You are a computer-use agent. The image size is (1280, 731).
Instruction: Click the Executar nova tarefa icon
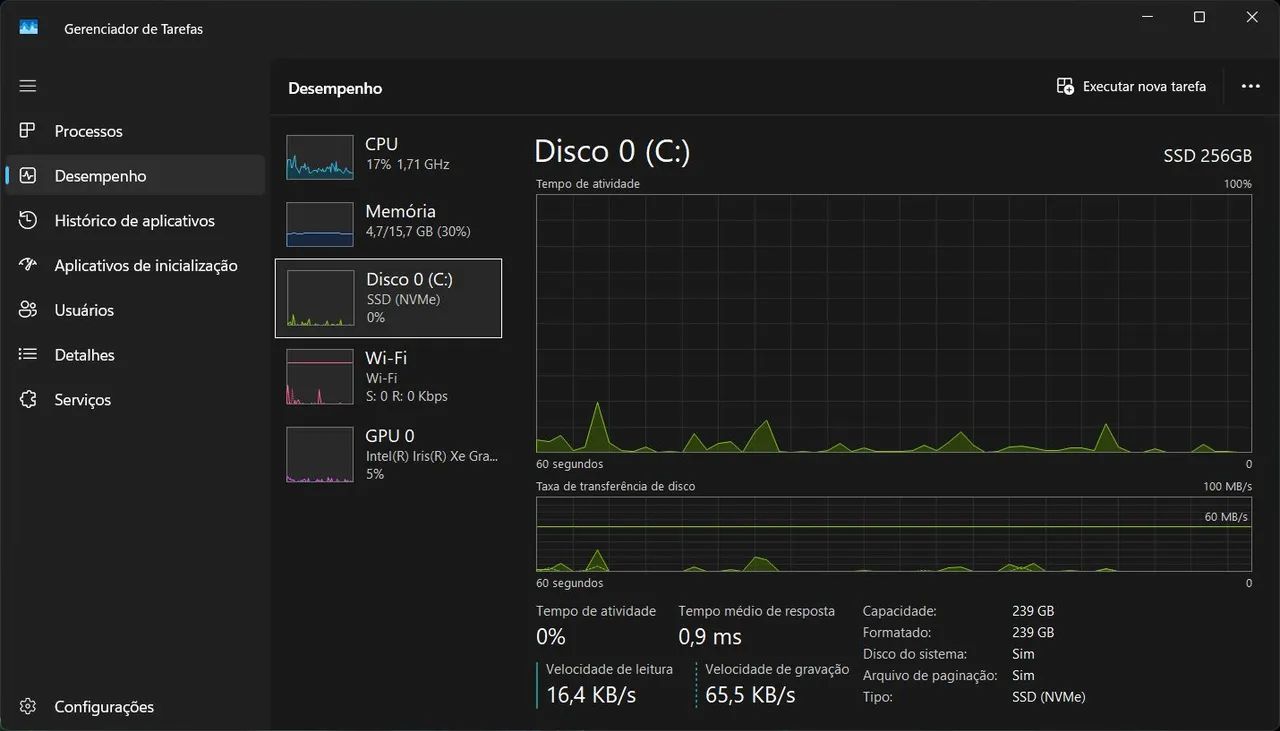tap(1065, 86)
